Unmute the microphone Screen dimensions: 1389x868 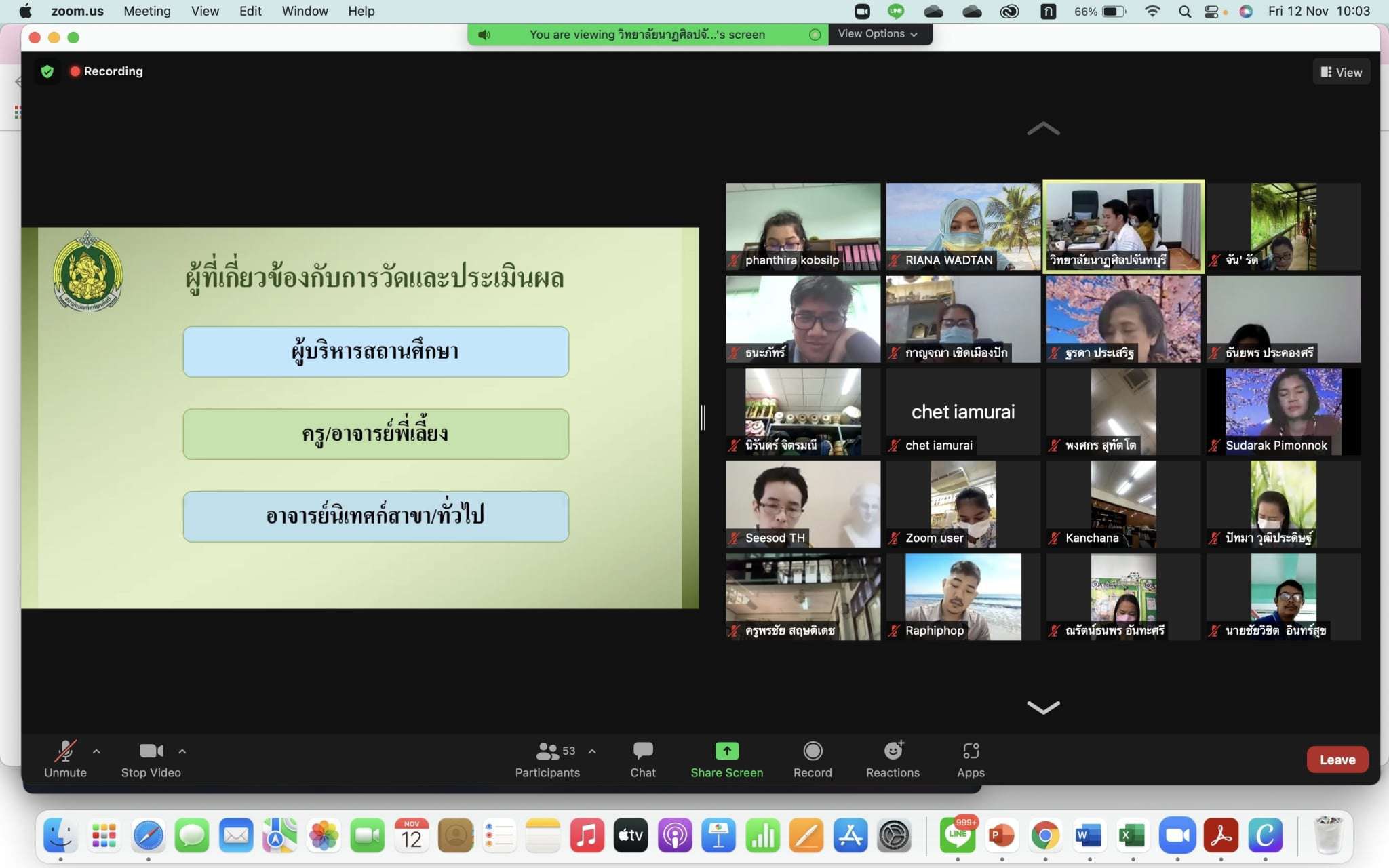[65, 751]
